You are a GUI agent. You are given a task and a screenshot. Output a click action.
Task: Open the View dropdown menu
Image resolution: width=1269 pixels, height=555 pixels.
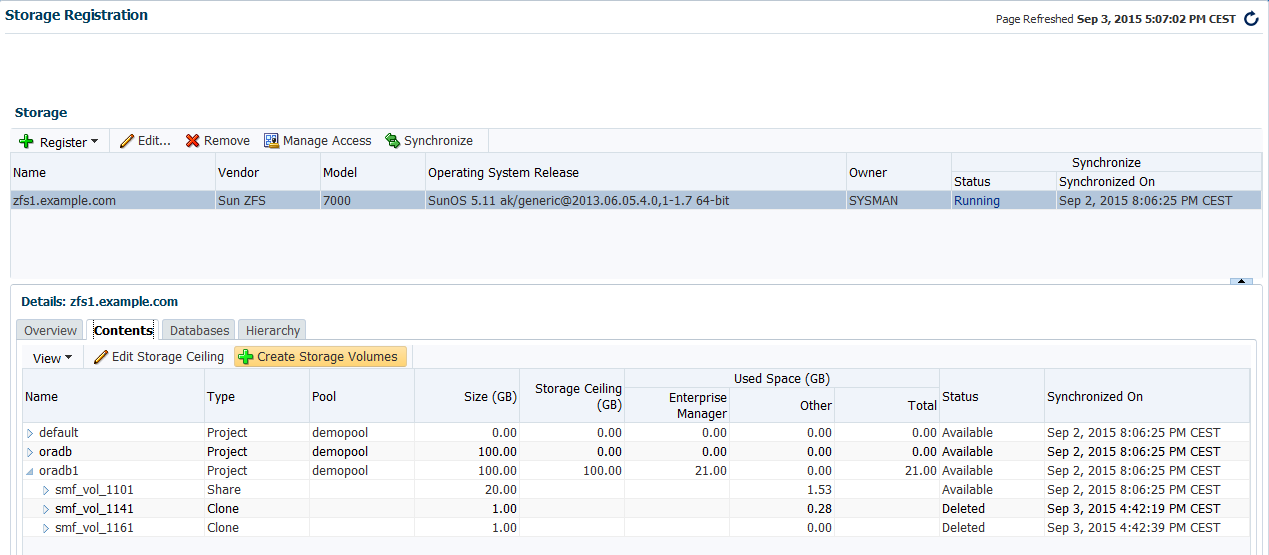click(52, 358)
